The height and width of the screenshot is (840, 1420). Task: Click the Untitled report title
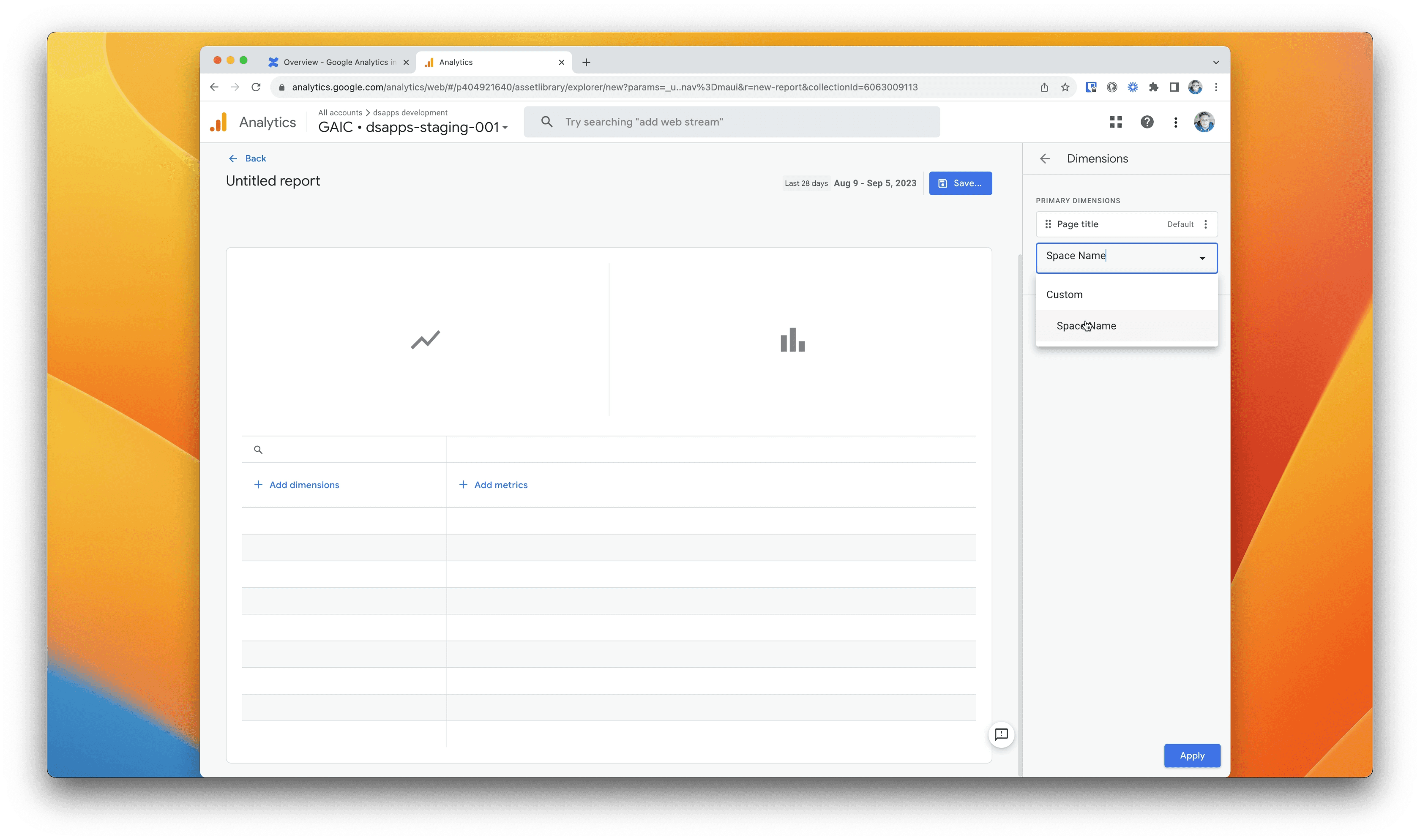click(x=273, y=180)
